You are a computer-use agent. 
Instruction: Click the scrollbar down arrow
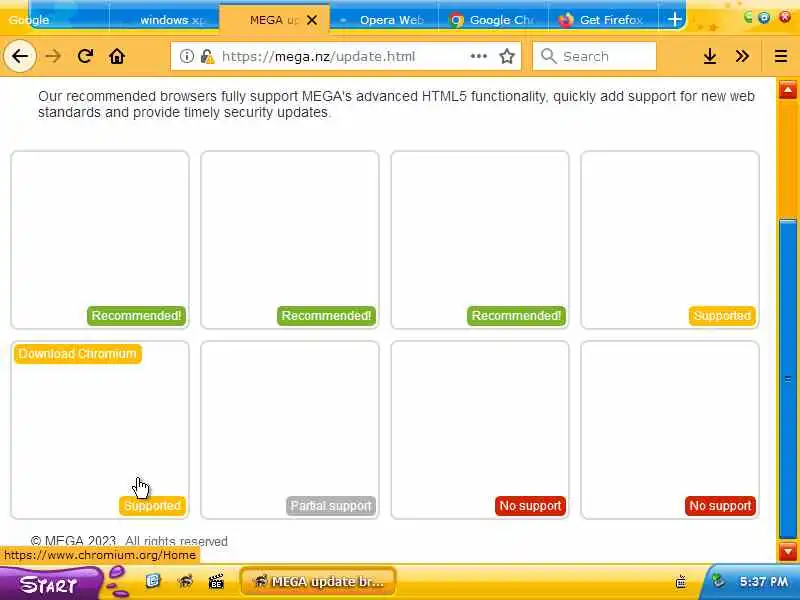pos(788,552)
